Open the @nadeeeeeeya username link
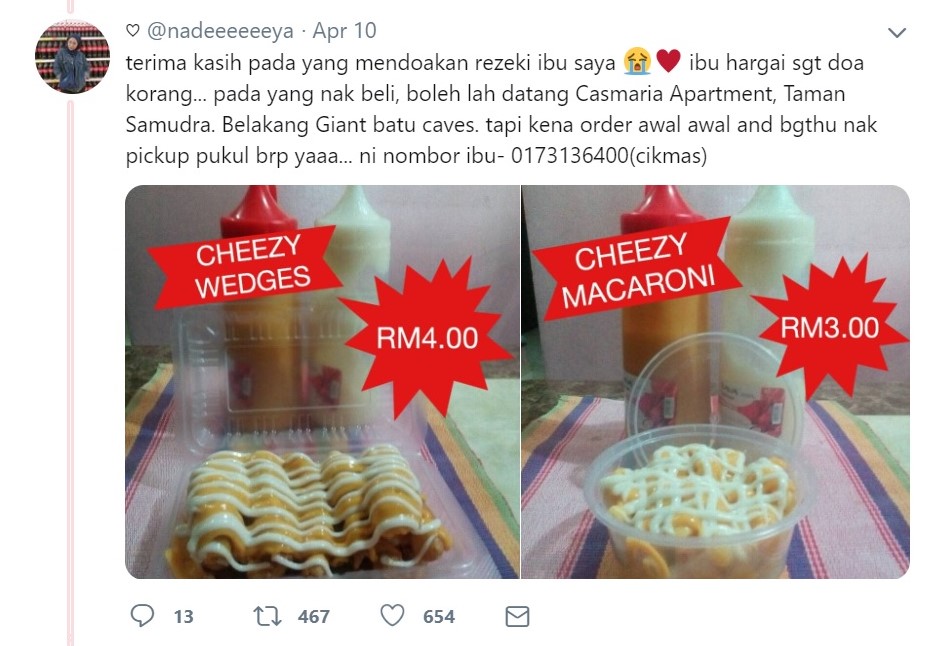Screen dimensions: 950x646 point(221,30)
